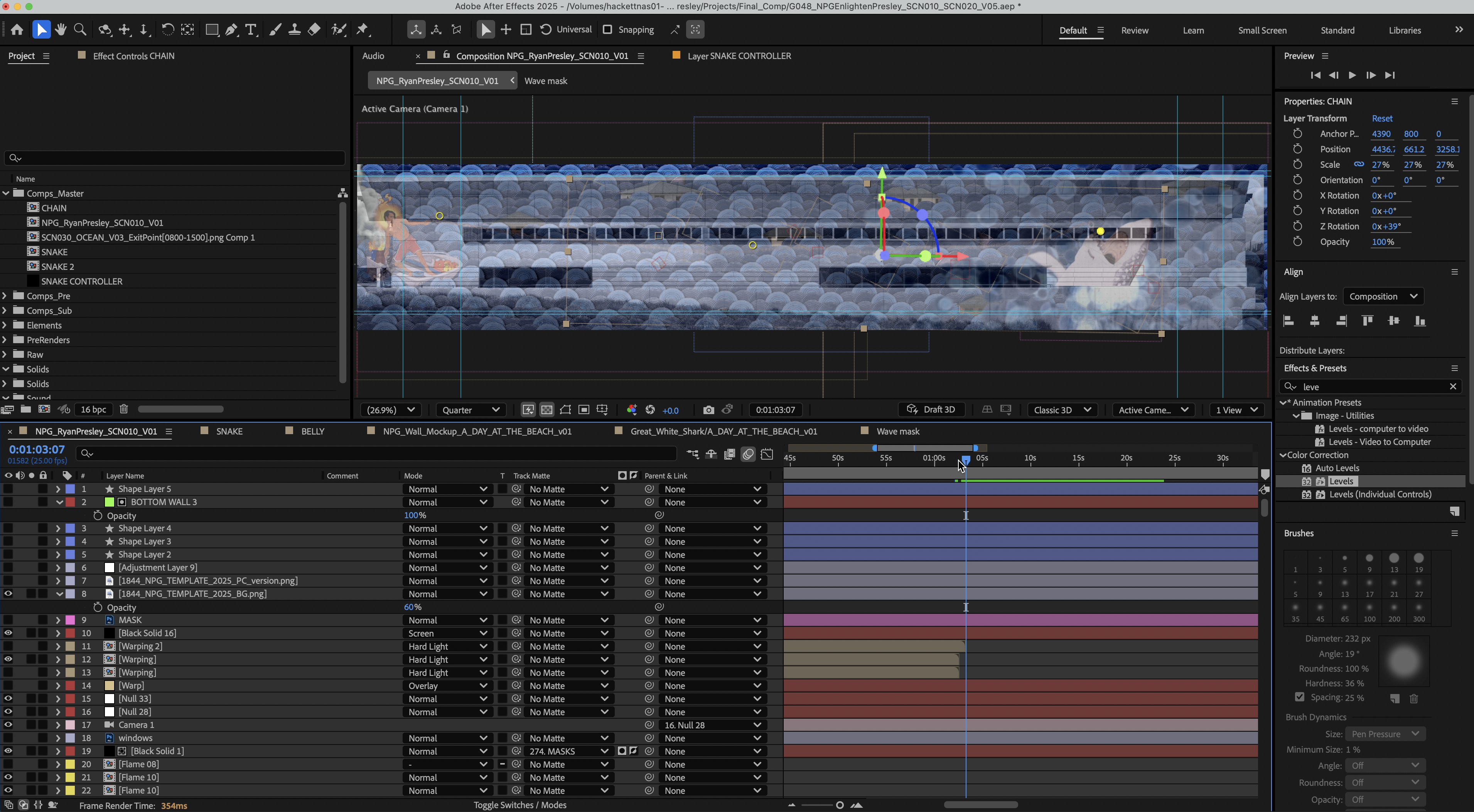This screenshot has height=812, width=1474.
Task: Play the preview
Action: point(1352,75)
